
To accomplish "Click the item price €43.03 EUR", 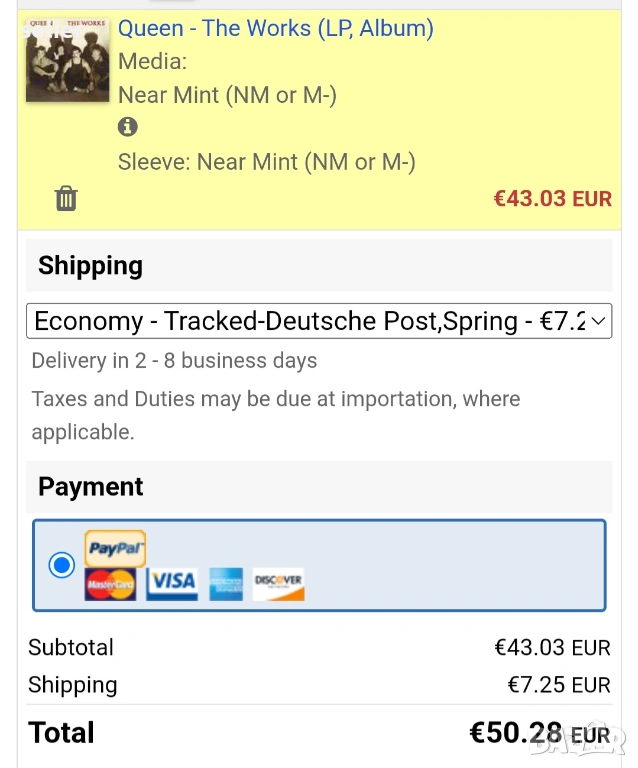I will pos(552,198).
